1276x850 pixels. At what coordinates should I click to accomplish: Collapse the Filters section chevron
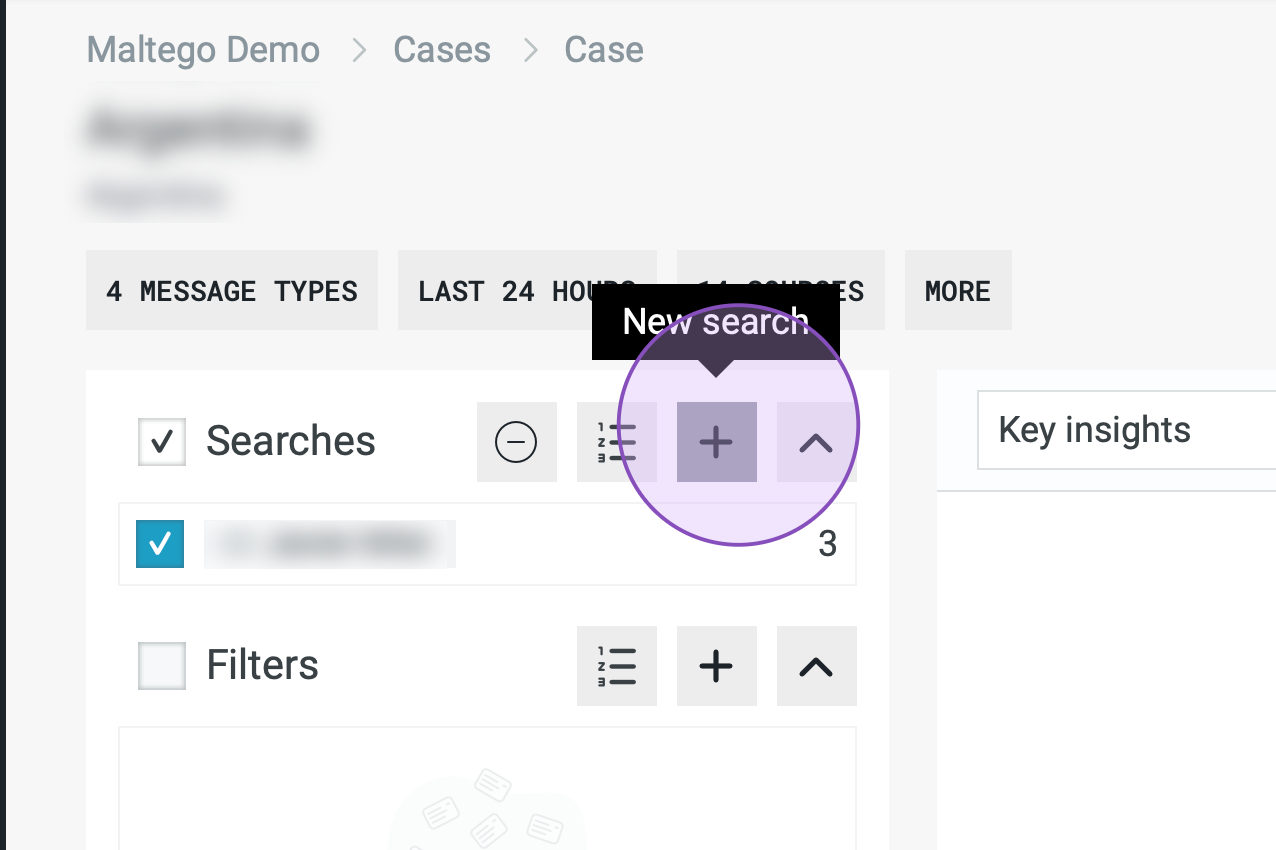pyautogui.click(x=816, y=666)
